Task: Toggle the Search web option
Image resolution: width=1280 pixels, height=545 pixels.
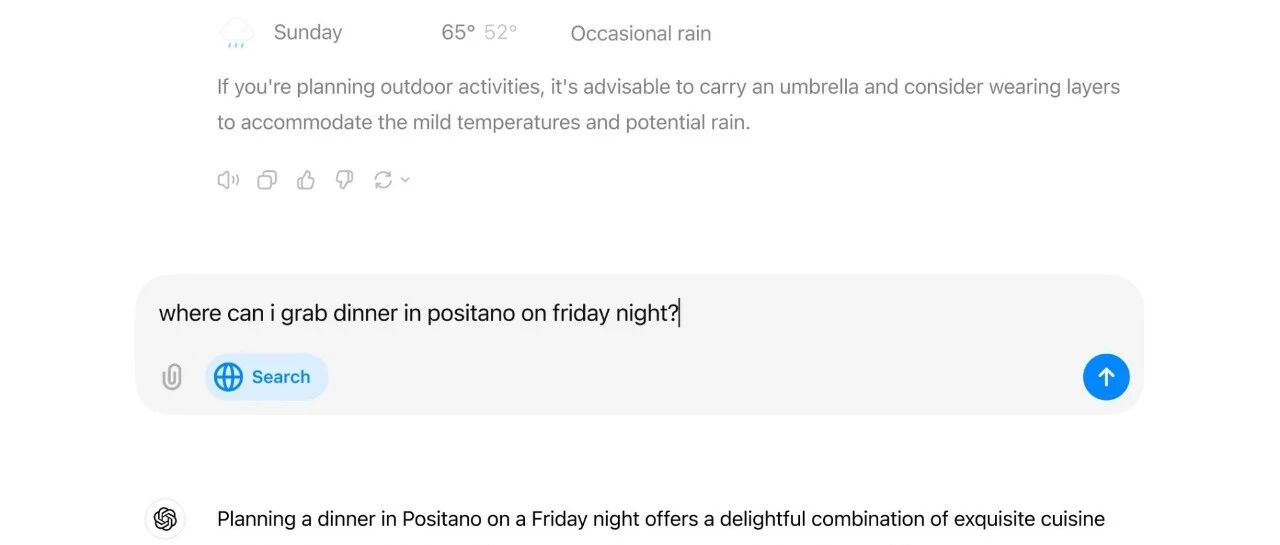Action: point(267,377)
